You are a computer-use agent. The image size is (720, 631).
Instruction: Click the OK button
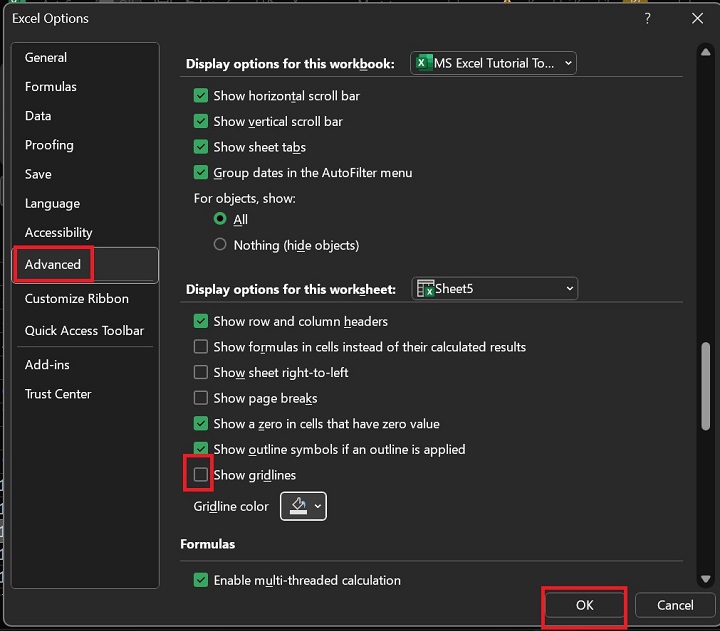[x=585, y=605]
